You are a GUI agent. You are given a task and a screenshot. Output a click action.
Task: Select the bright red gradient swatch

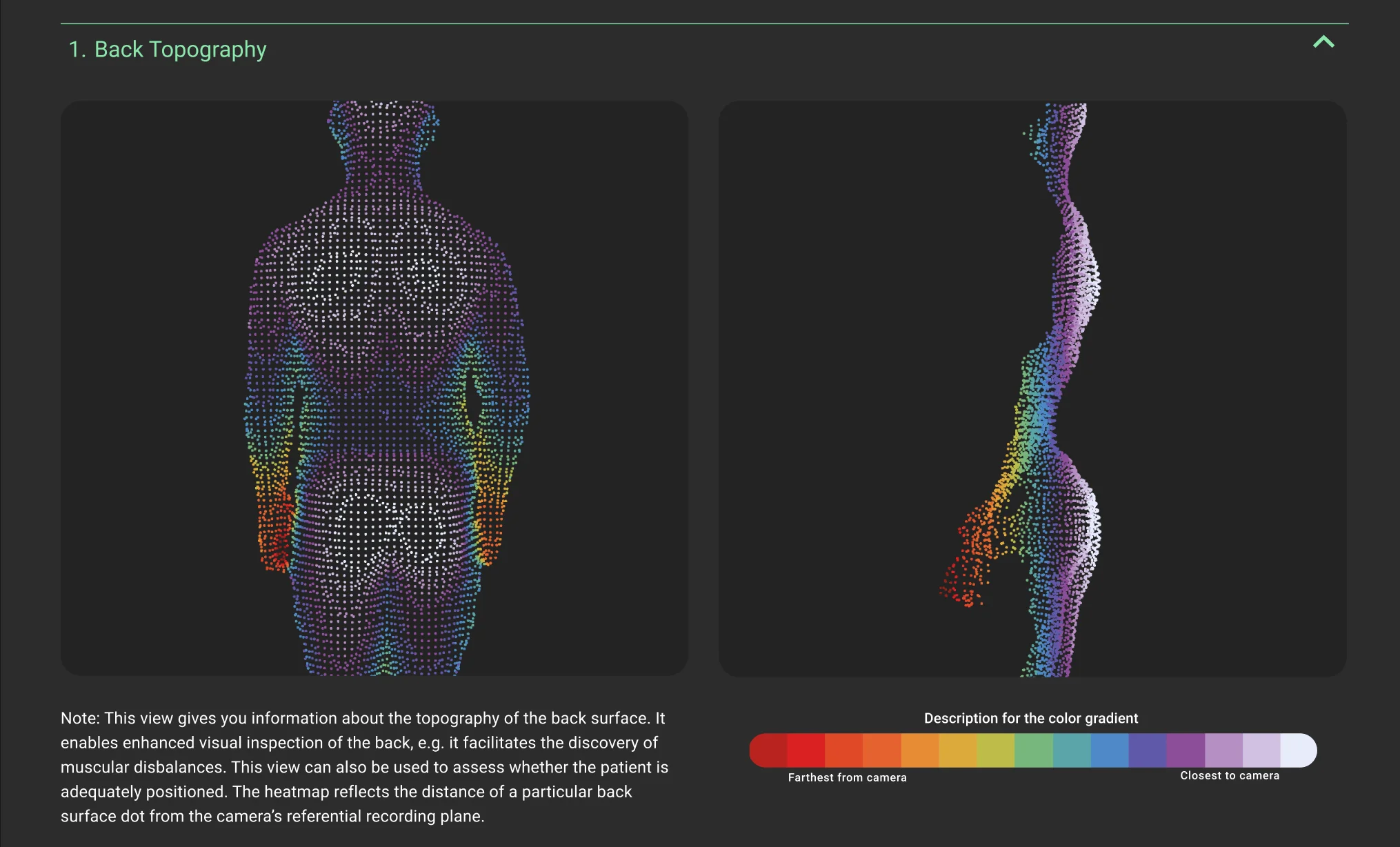[806, 750]
